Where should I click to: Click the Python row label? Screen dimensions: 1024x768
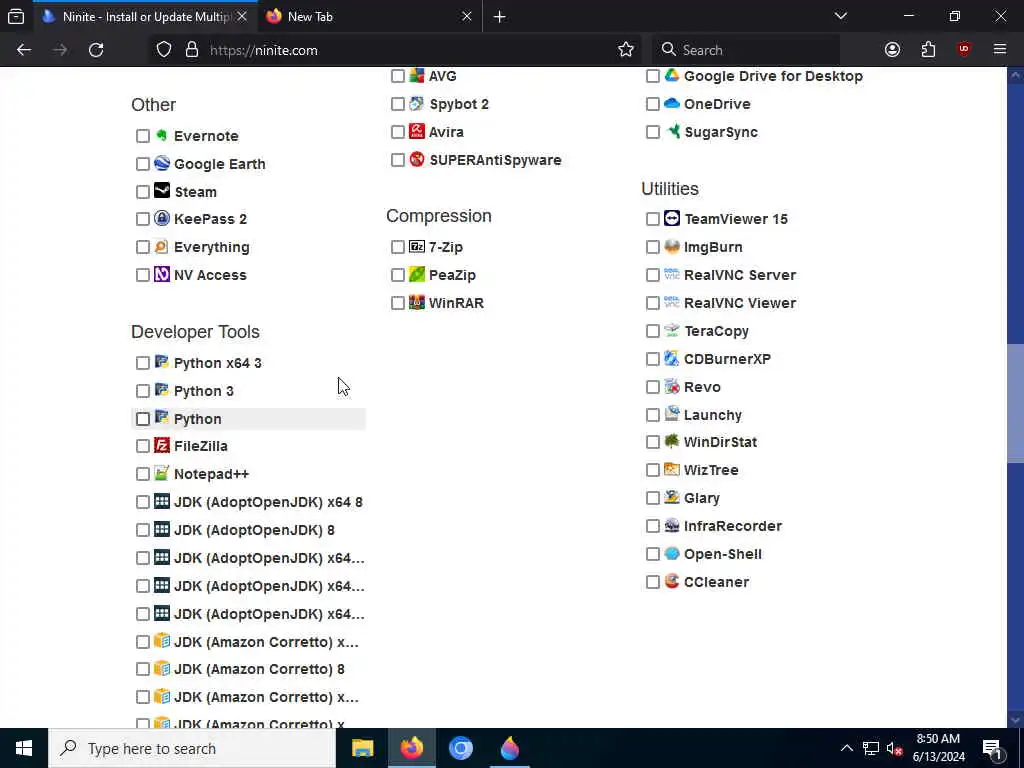point(197,419)
